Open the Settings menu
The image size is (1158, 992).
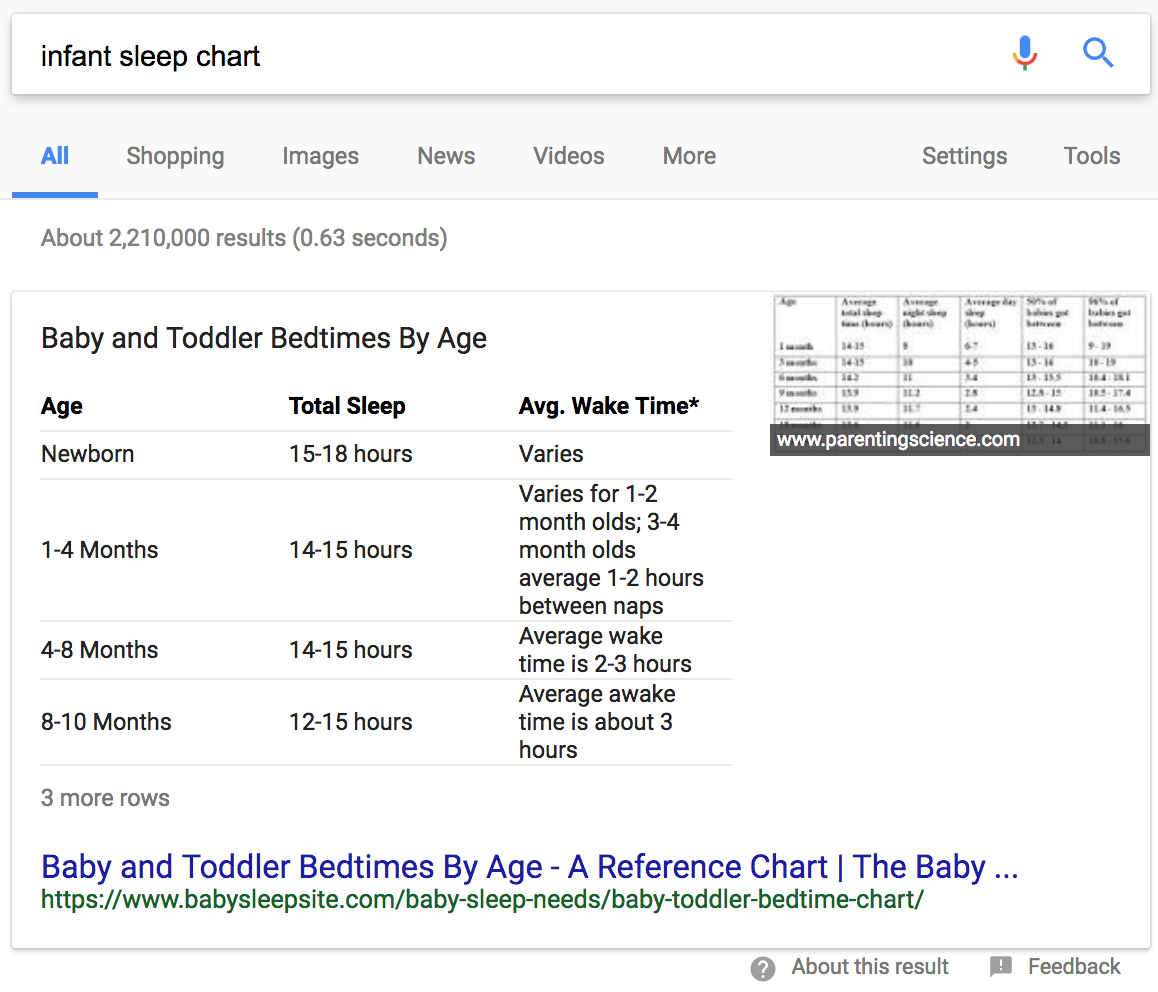pyautogui.click(x=964, y=156)
